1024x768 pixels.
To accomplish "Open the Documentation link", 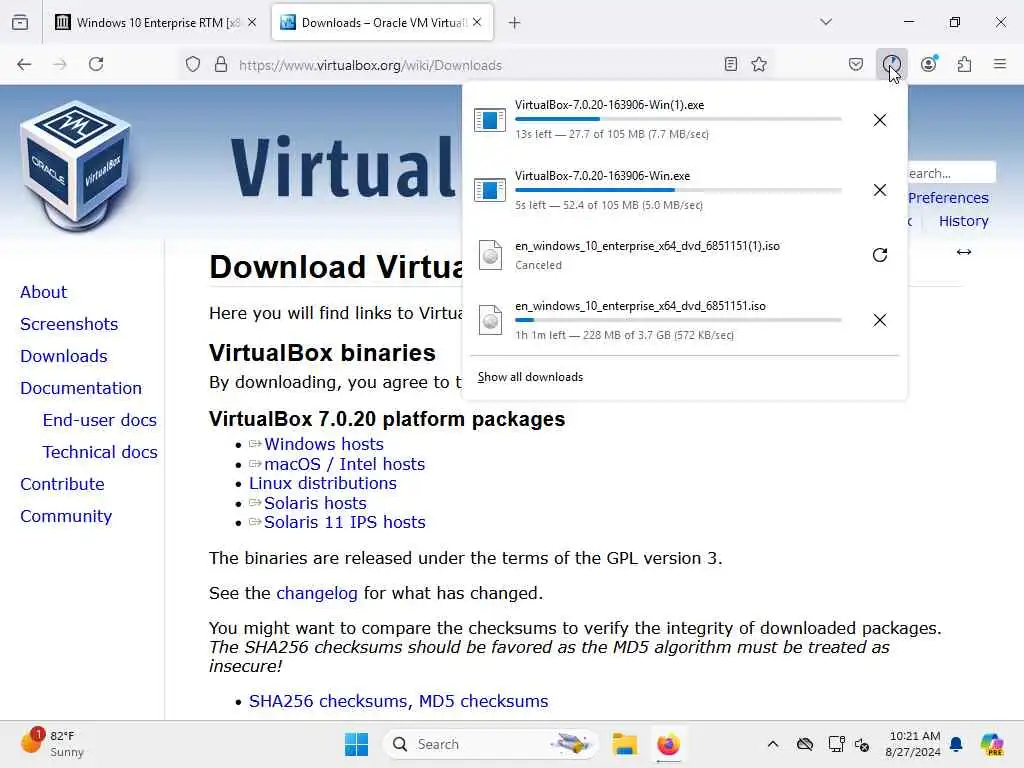I will [x=81, y=388].
